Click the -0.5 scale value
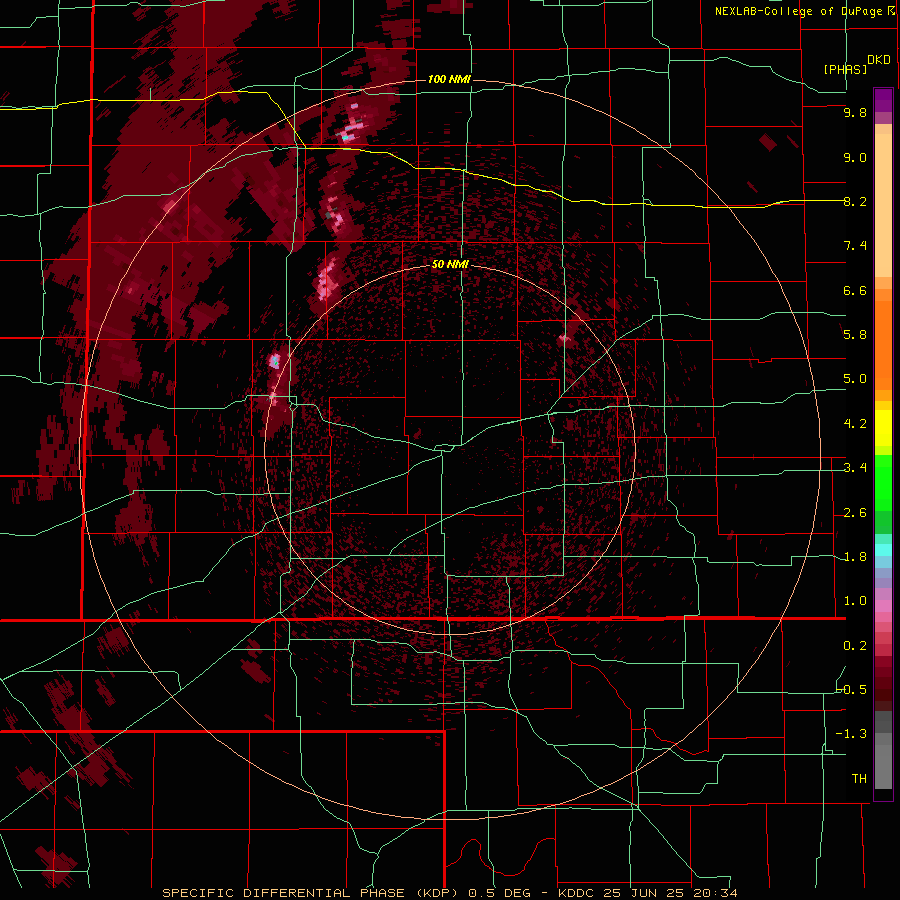The width and height of the screenshot is (900, 900). point(852,689)
